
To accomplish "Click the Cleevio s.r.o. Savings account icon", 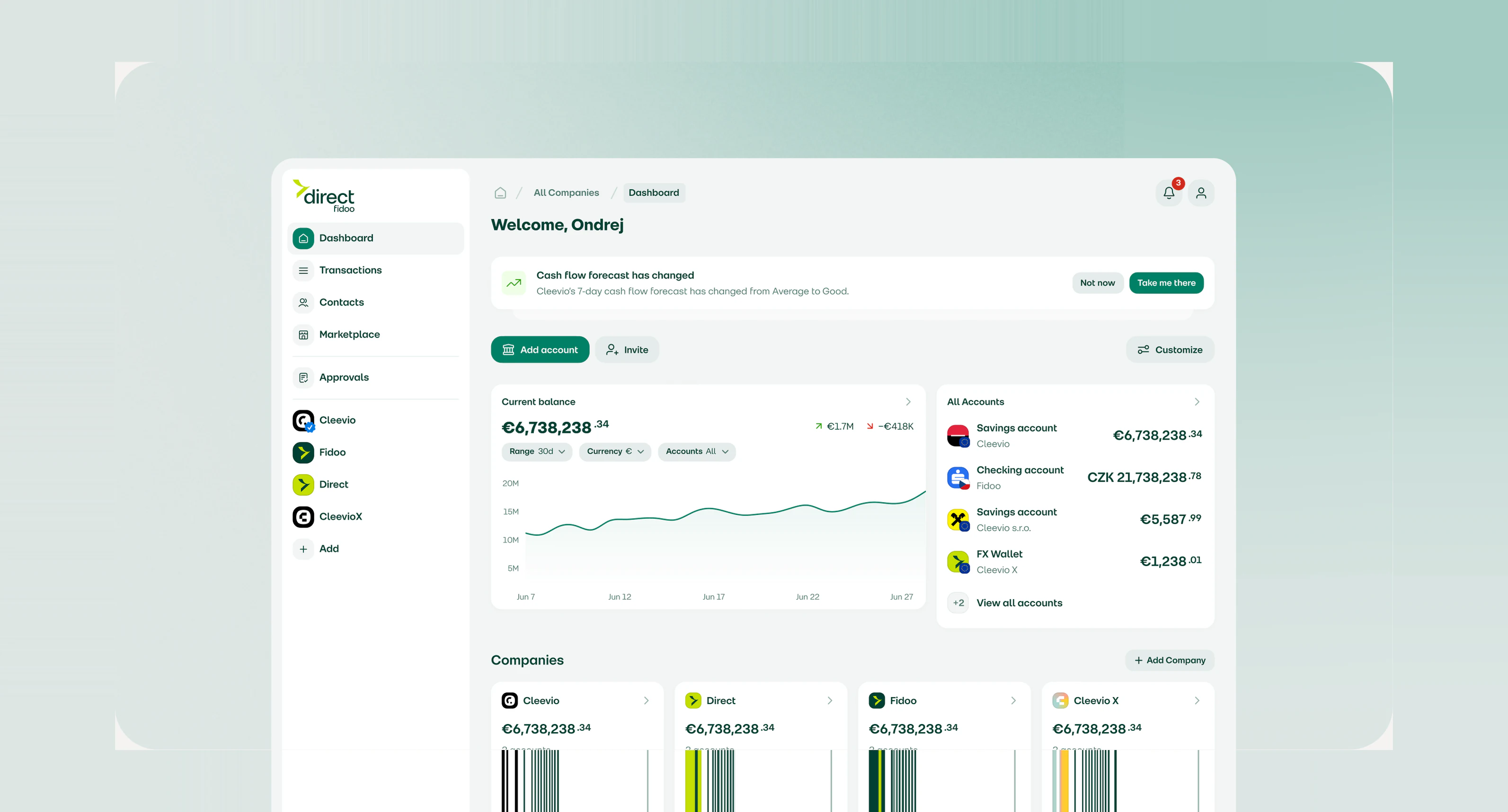I will [x=958, y=520].
